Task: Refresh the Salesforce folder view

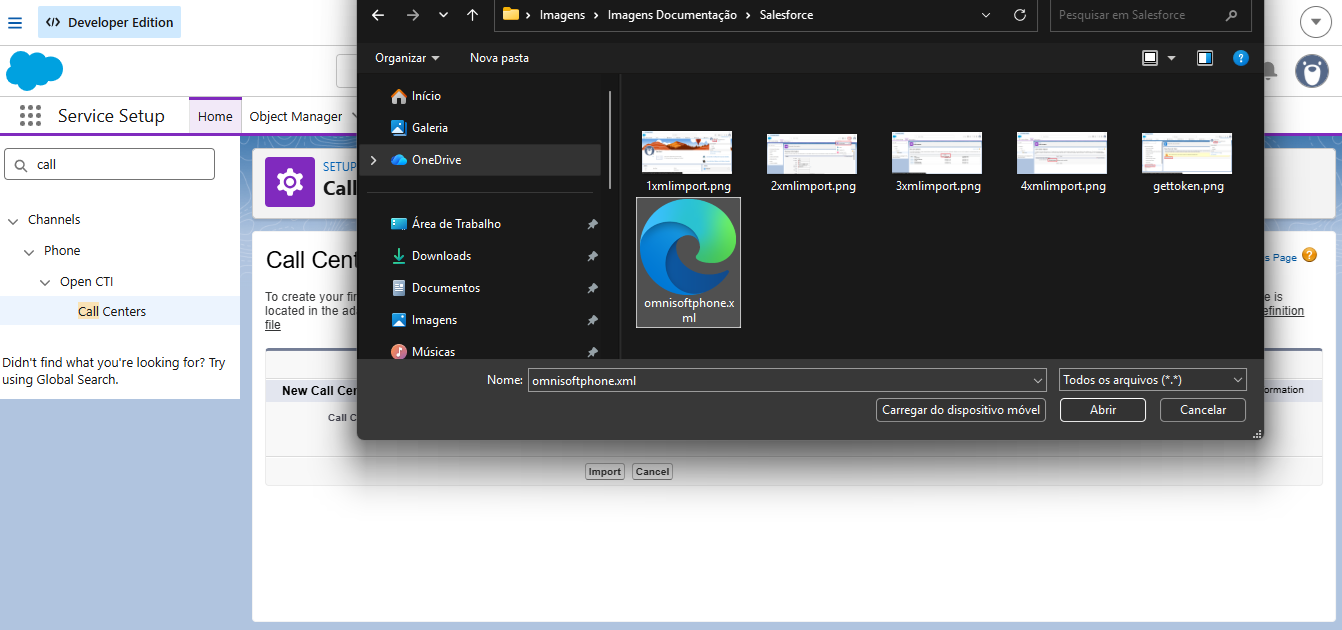Action: click(x=1020, y=15)
